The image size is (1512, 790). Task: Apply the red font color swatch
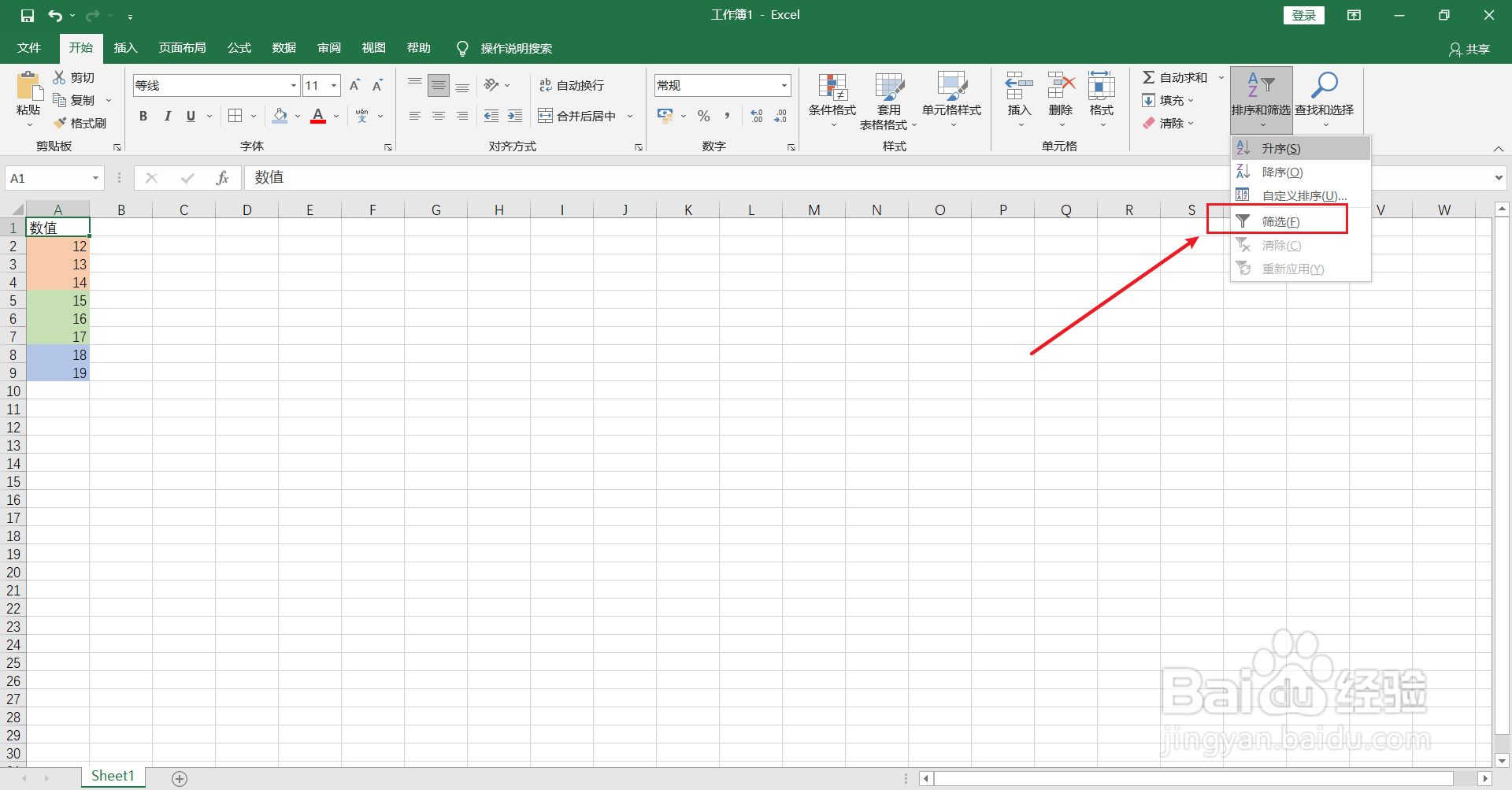(x=318, y=116)
